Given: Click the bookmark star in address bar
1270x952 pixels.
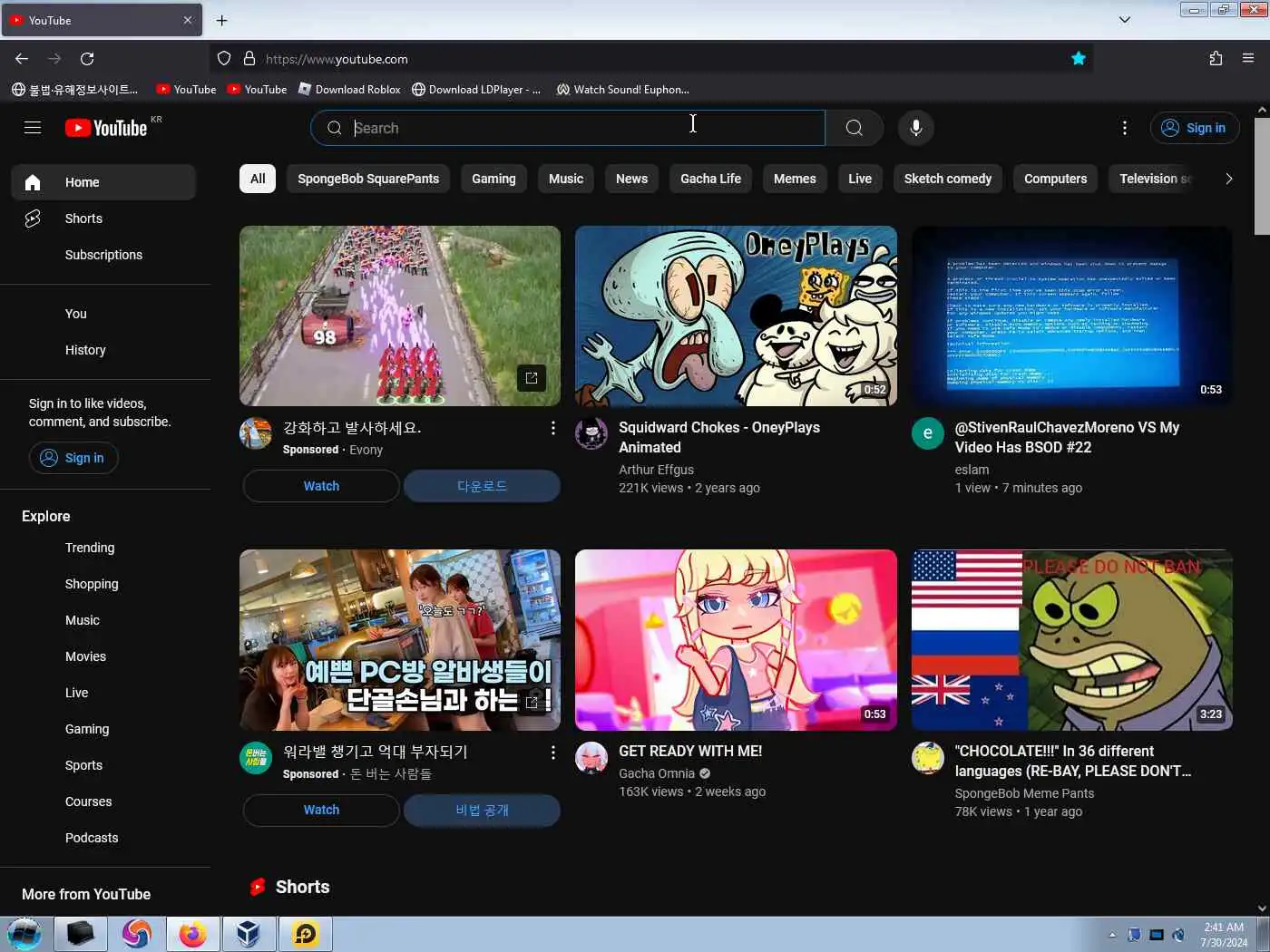Looking at the screenshot, I should click(x=1079, y=59).
